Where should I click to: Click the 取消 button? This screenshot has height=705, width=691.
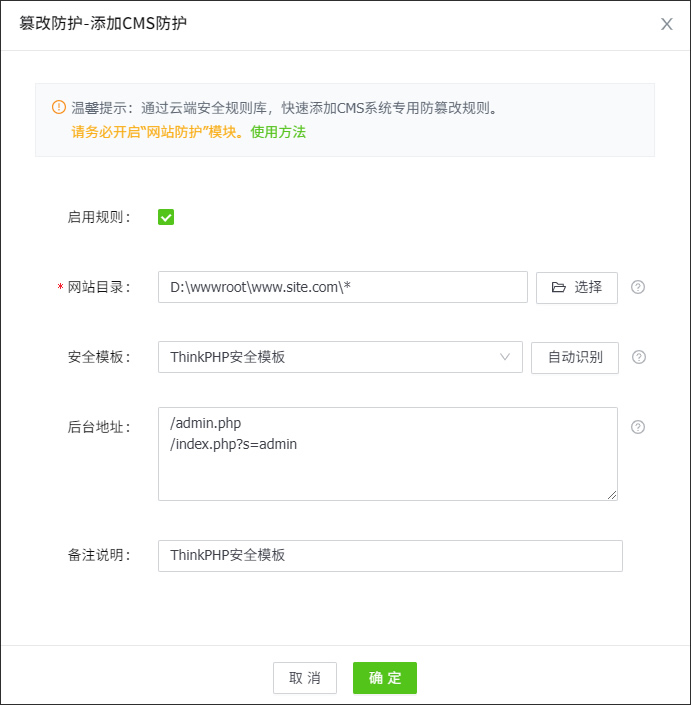[305, 678]
